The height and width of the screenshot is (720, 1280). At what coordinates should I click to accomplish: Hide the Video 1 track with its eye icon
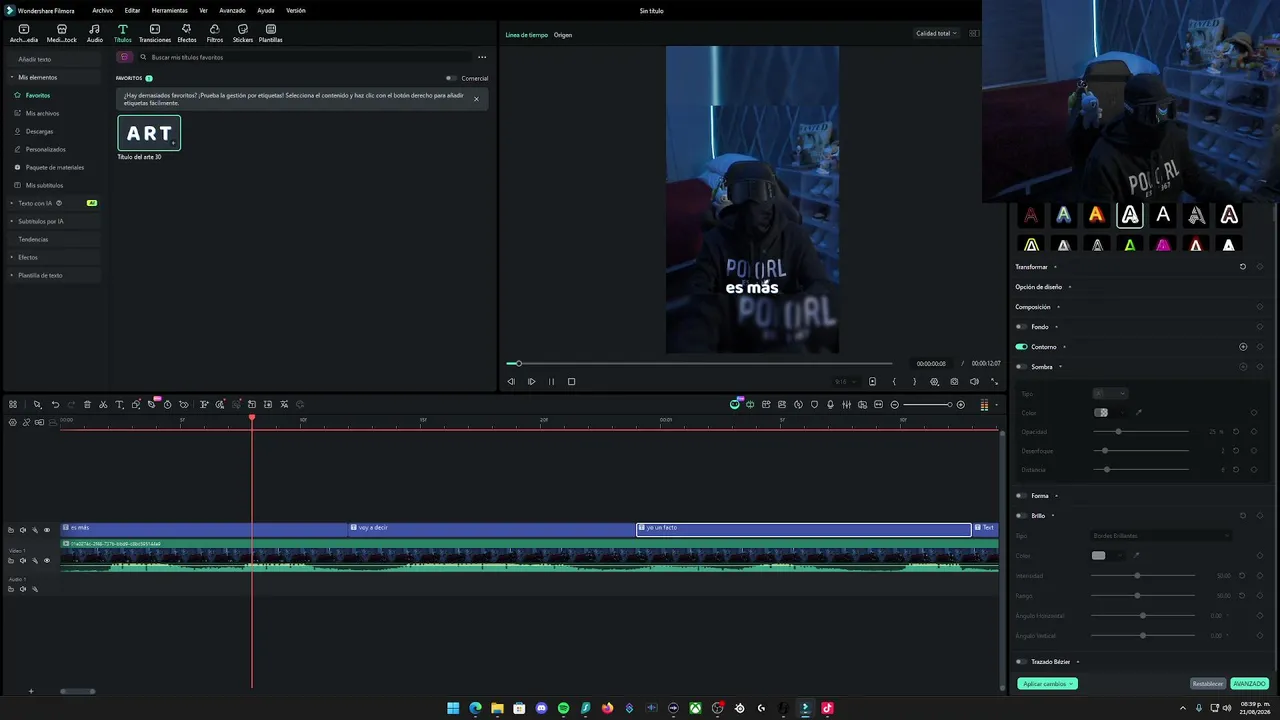pyautogui.click(x=46, y=560)
